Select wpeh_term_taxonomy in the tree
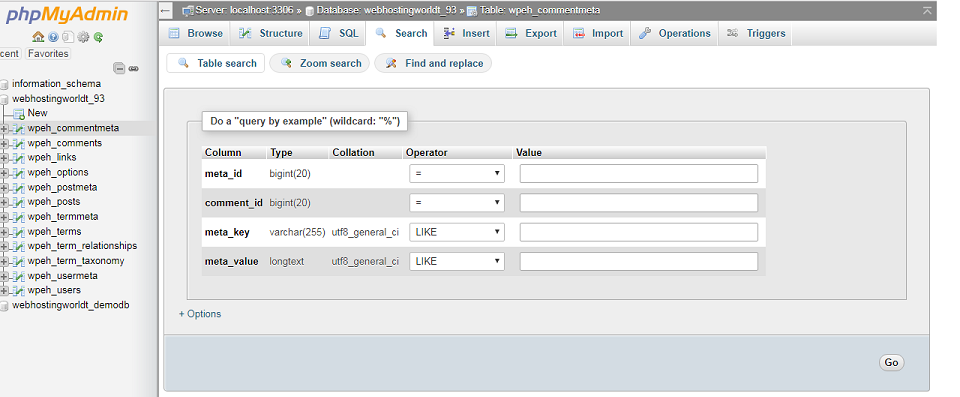This screenshot has width=960, height=397. pyautogui.click(x=76, y=261)
